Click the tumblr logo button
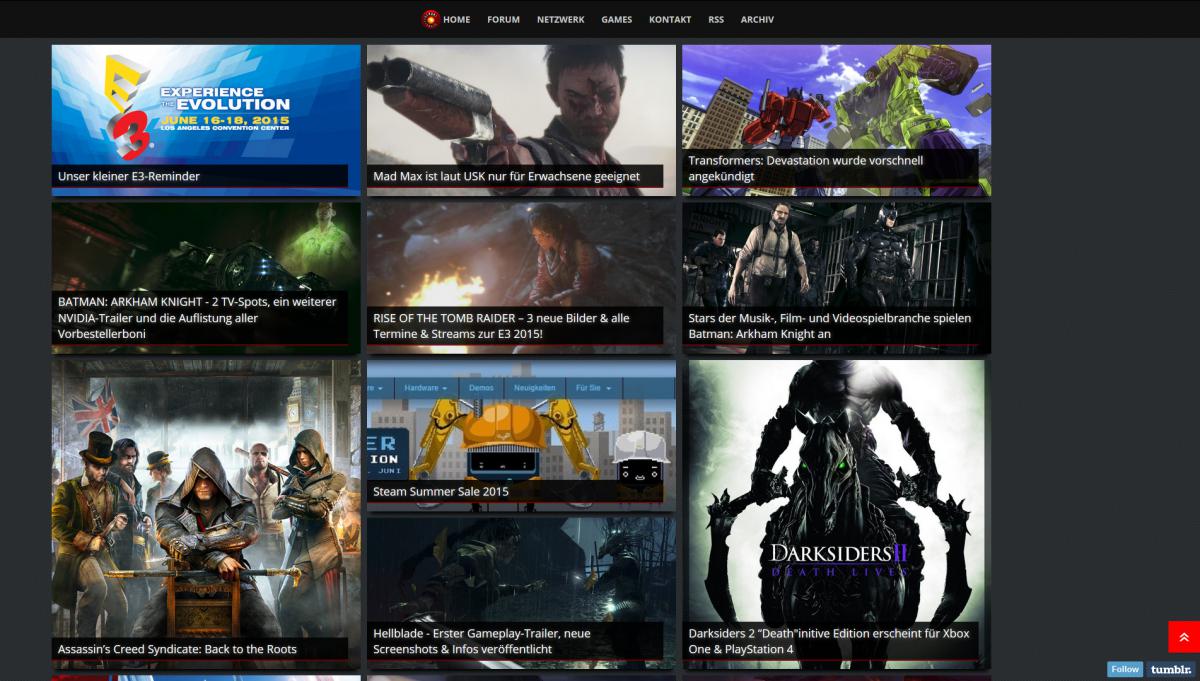Viewport: 1200px width, 681px height. [x=1169, y=669]
